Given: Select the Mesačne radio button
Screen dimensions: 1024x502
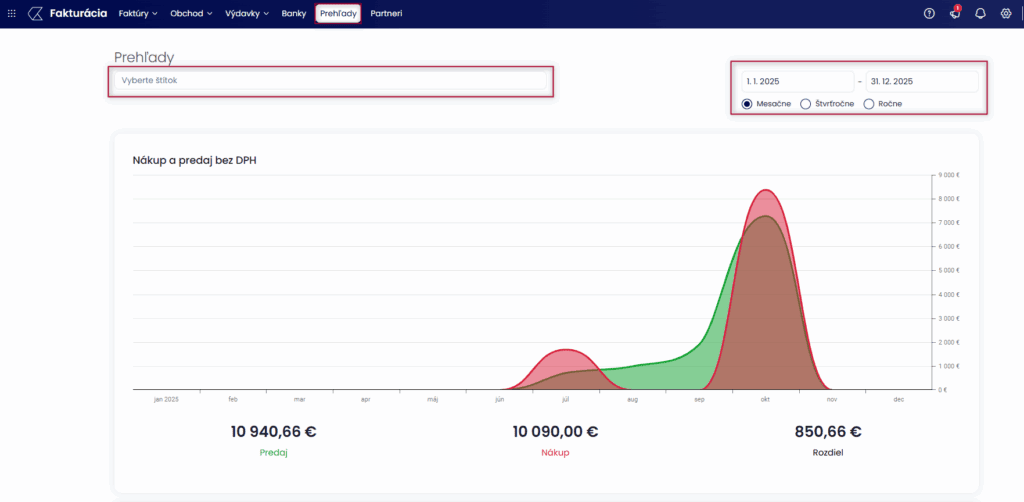Looking at the screenshot, I should point(747,103).
